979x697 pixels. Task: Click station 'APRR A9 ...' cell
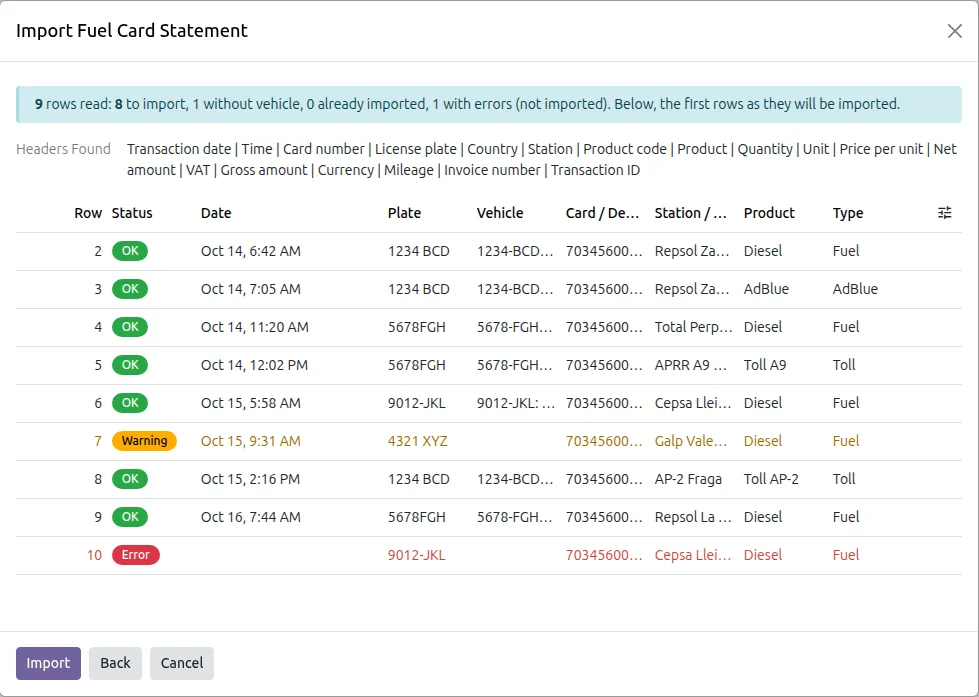(691, 365)
